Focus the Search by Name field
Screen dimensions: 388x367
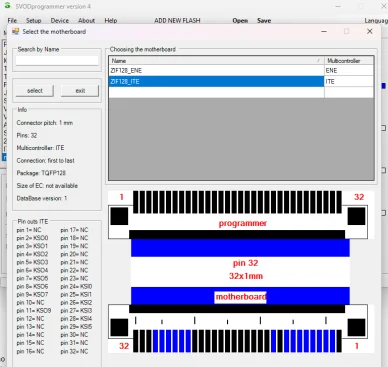[57, 60]
